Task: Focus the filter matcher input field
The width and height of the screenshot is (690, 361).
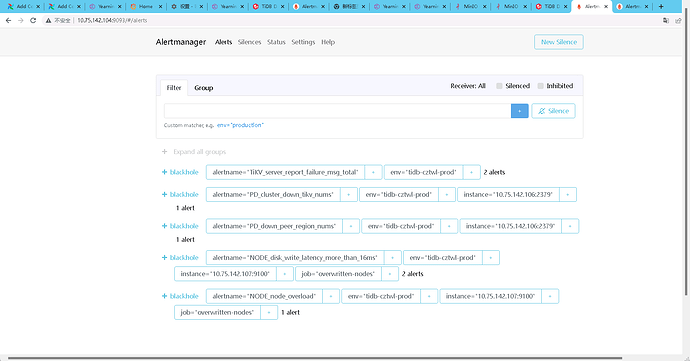Action: click(338, 111)
